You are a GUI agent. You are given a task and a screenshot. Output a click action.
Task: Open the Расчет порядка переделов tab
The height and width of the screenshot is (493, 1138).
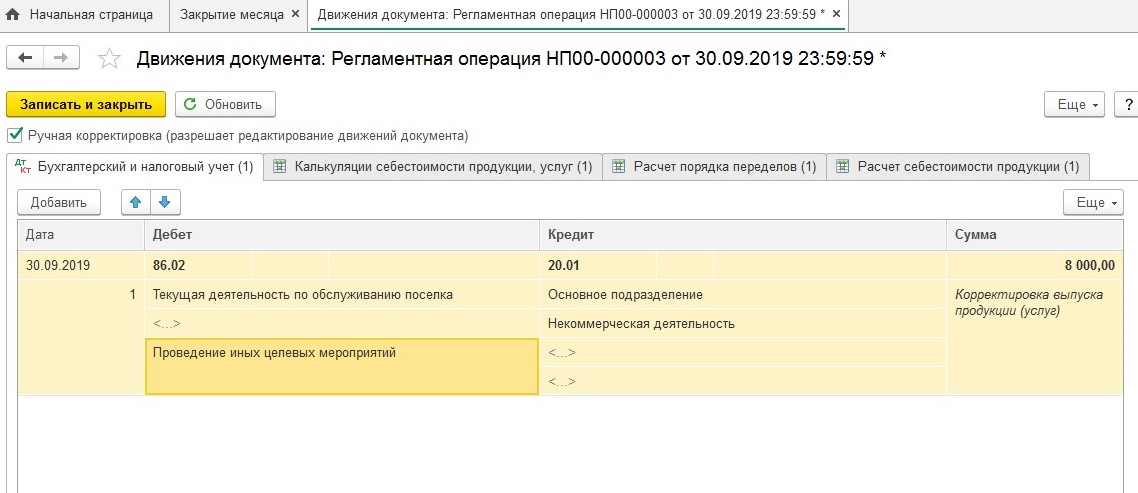point(714,167)
